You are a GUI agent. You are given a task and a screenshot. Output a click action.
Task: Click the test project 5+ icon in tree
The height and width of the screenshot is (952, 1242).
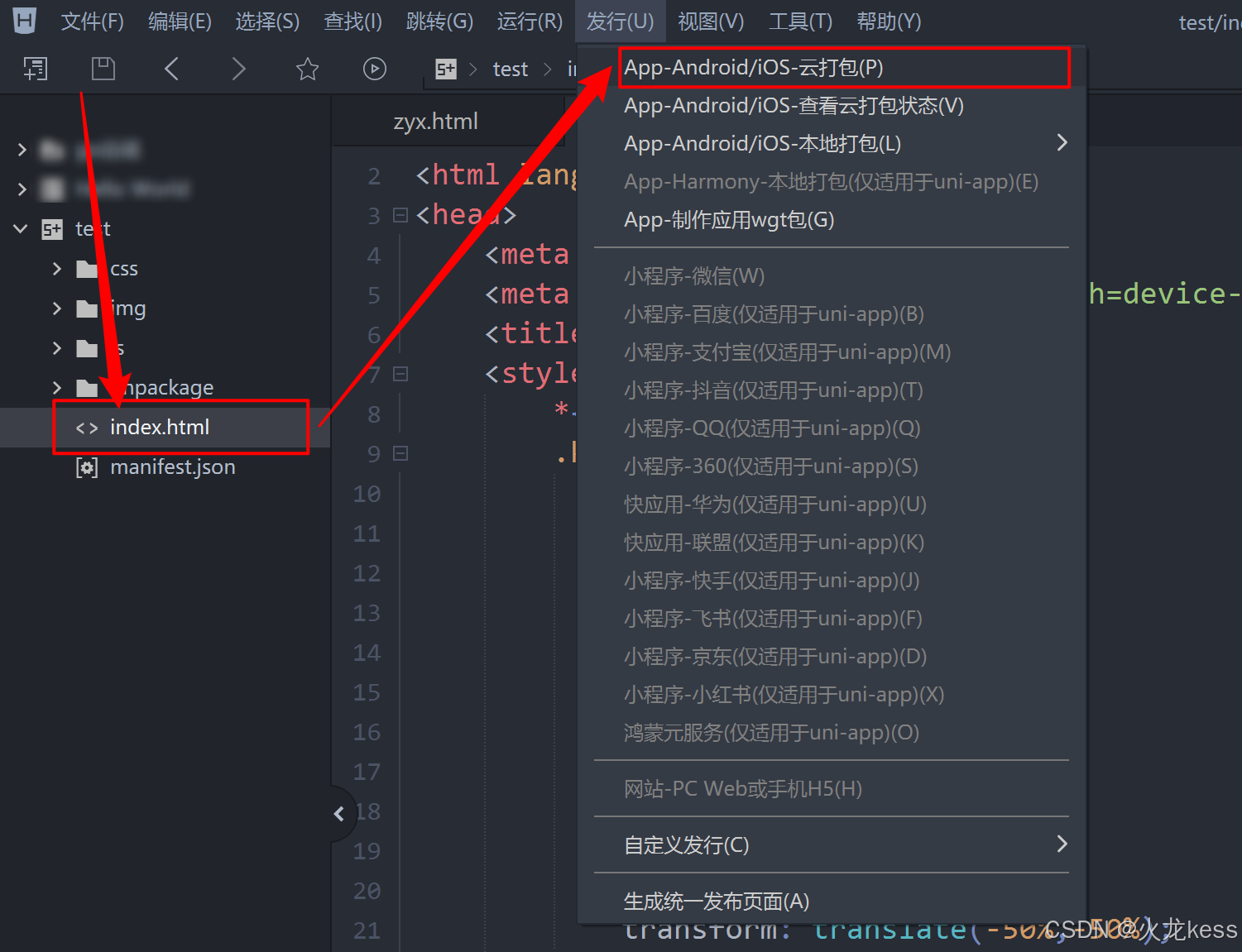[x=52, y=229]
